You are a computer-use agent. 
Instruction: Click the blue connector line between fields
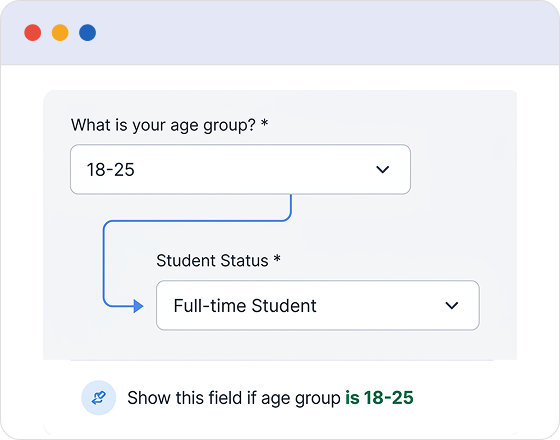coord(197,221)
